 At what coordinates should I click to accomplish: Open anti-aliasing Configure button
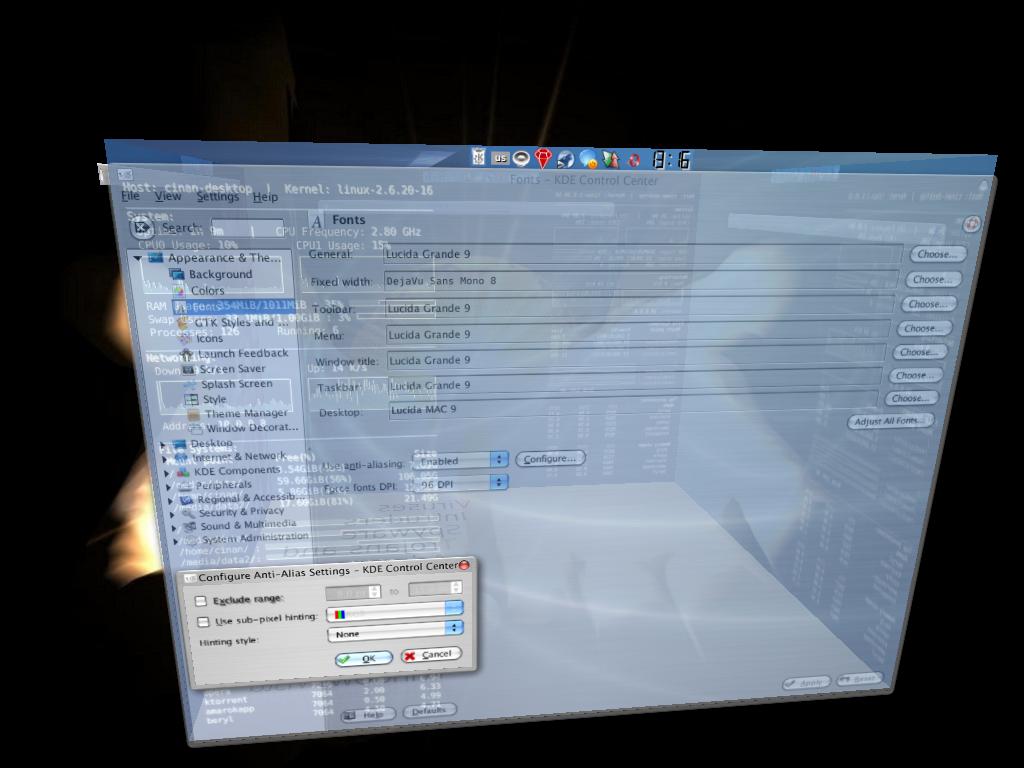tap(550, 458)
